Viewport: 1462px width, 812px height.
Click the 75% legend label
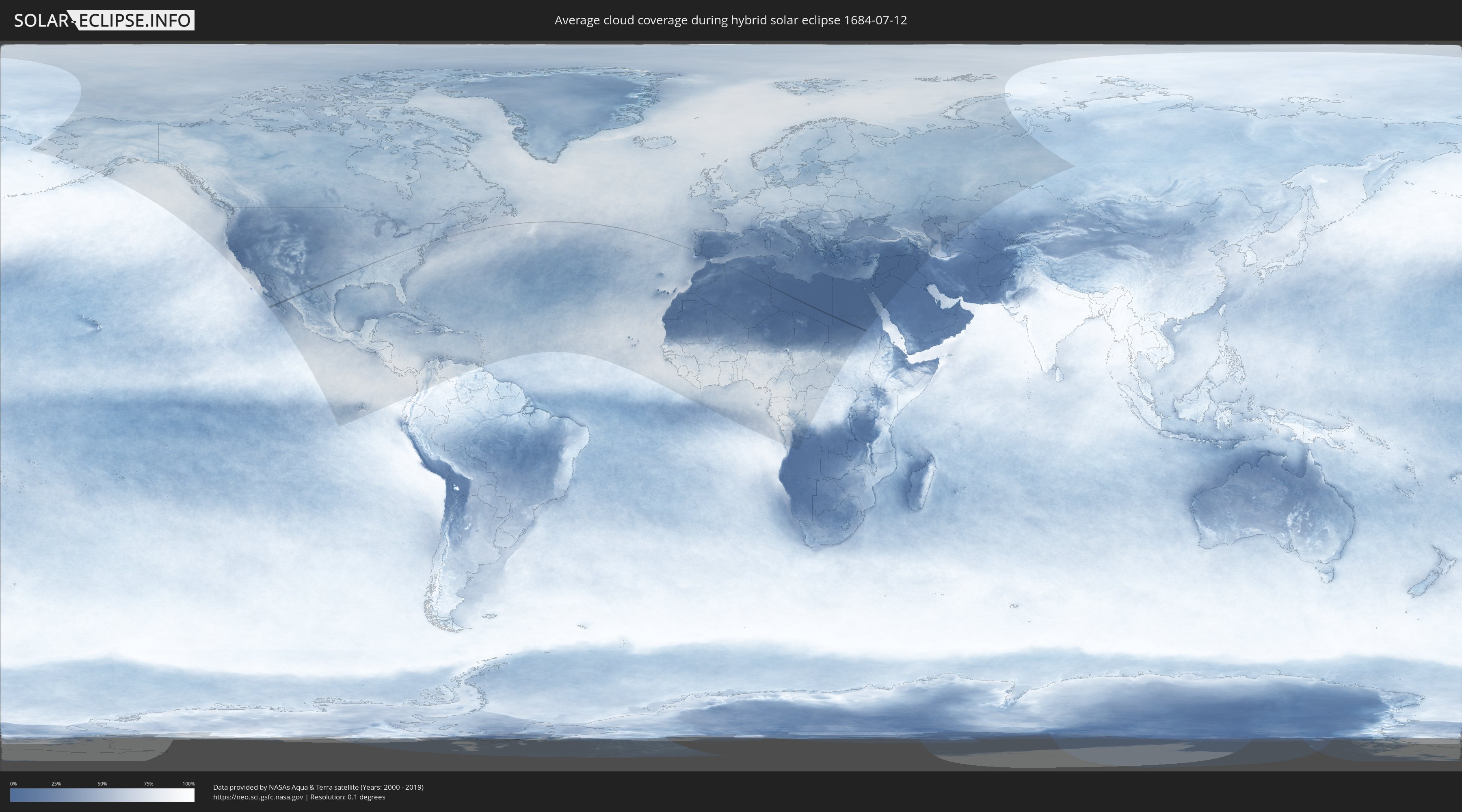coord(148,784)
